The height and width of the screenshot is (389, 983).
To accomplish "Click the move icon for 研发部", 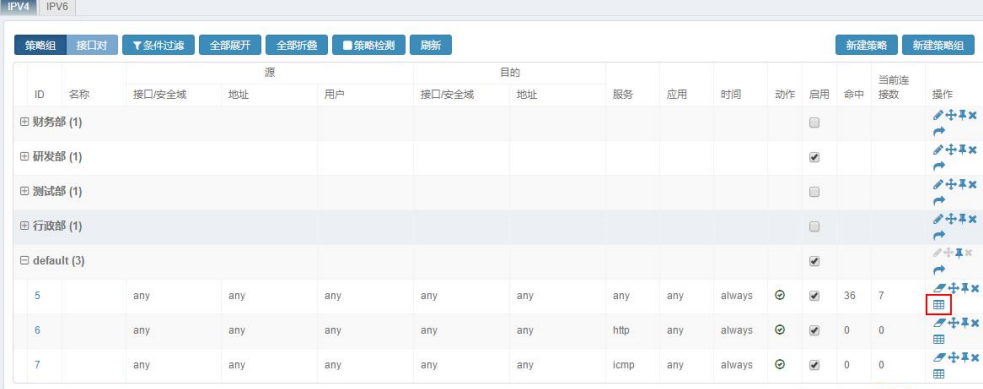I will (x=950, y=150).
